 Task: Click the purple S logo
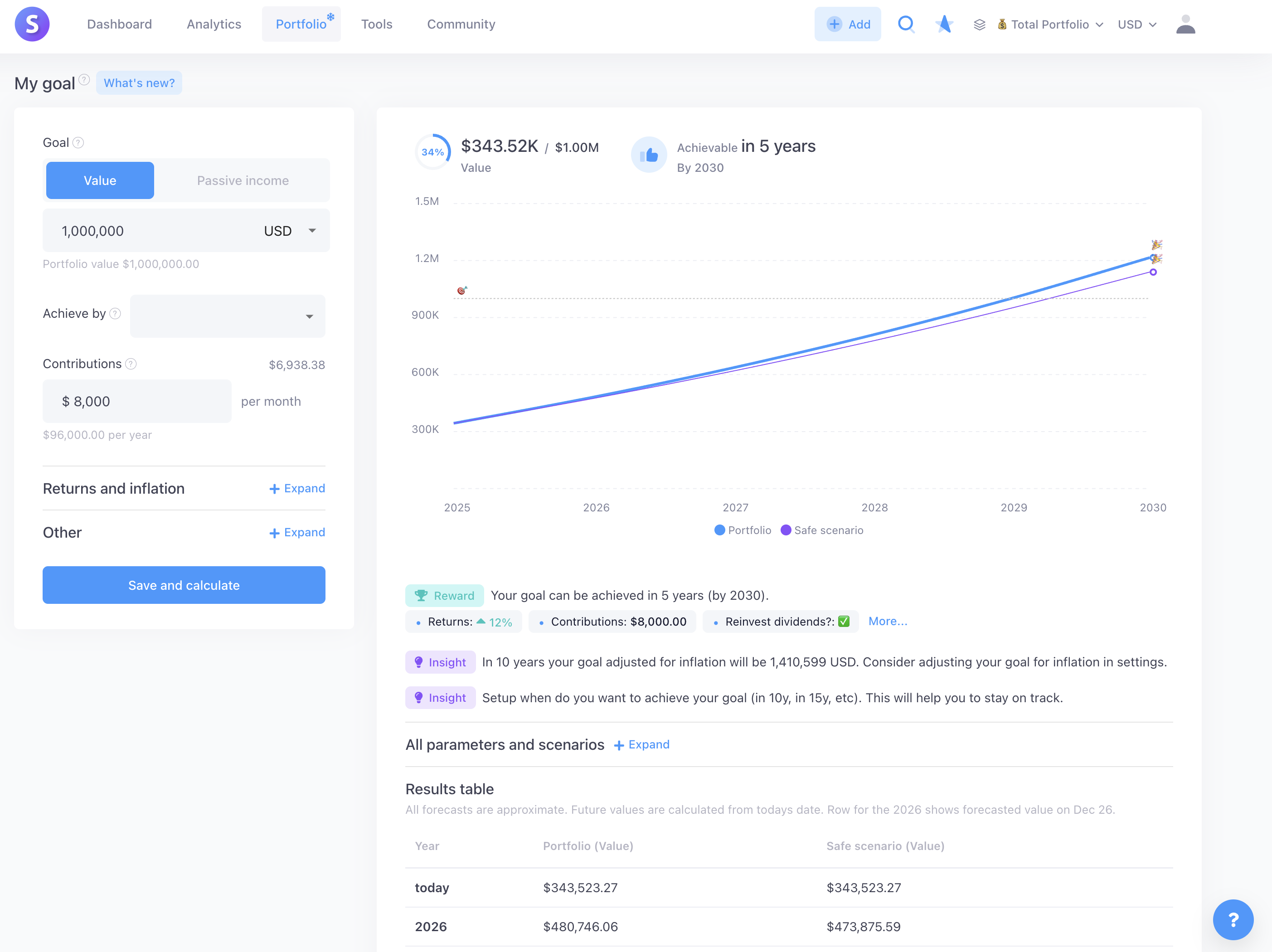(32, 24)
